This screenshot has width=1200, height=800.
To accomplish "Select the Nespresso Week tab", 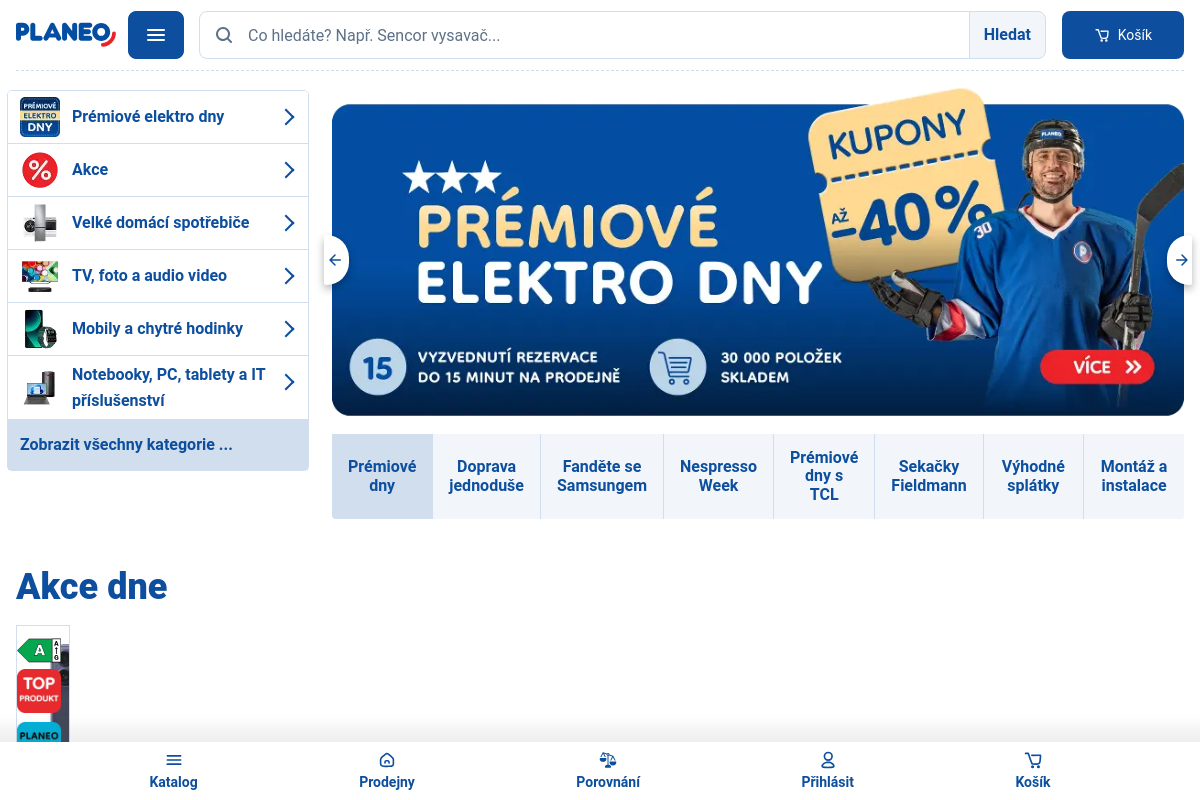I will click(x=718, y=476).
